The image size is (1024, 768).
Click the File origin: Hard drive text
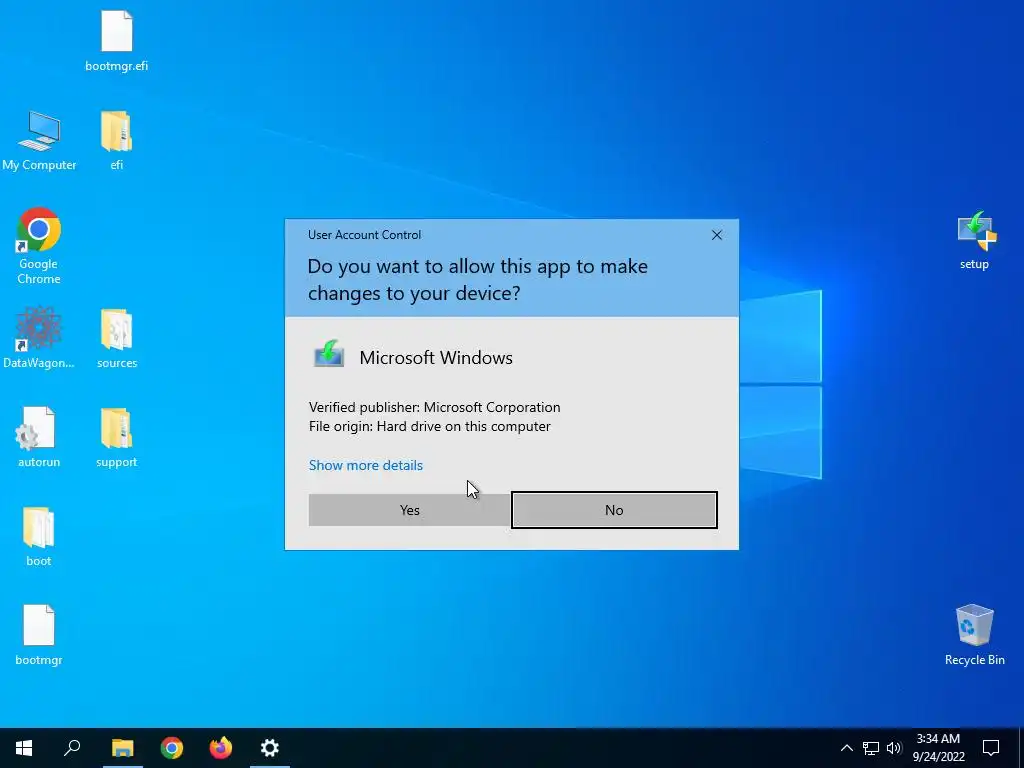pyautogui.click(x=430, y=426)
